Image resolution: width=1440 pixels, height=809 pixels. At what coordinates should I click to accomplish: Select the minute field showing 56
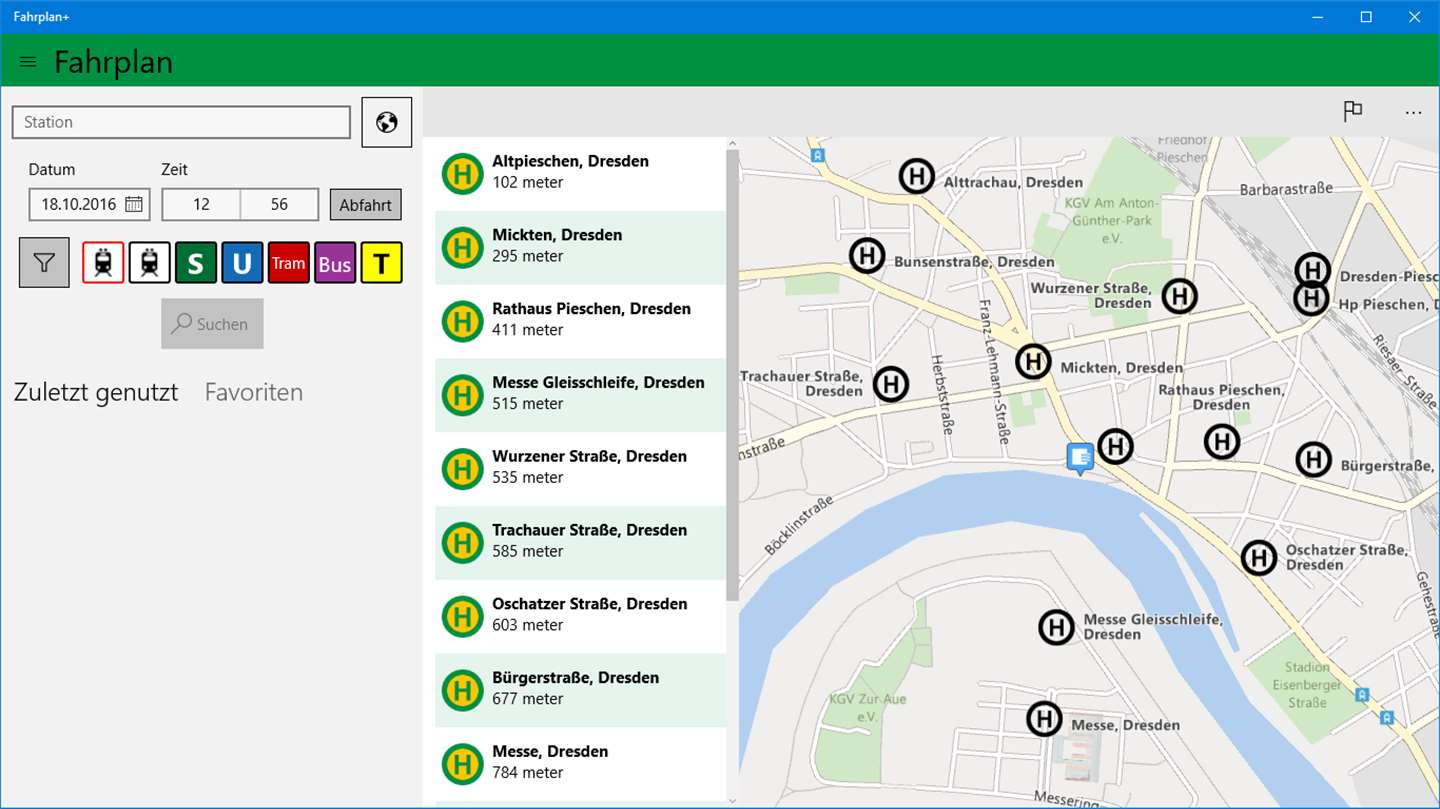[279, 204]
